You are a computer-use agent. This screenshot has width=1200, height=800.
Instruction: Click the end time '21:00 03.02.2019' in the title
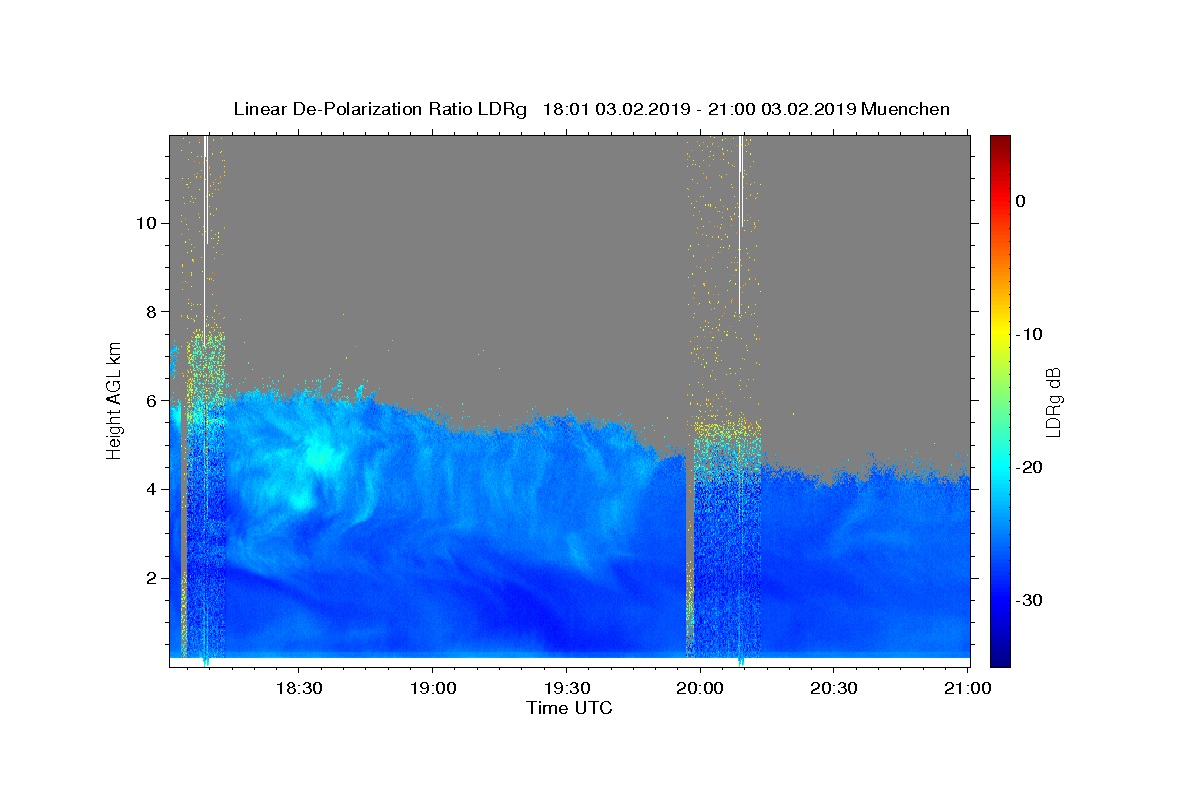[783, 109]
